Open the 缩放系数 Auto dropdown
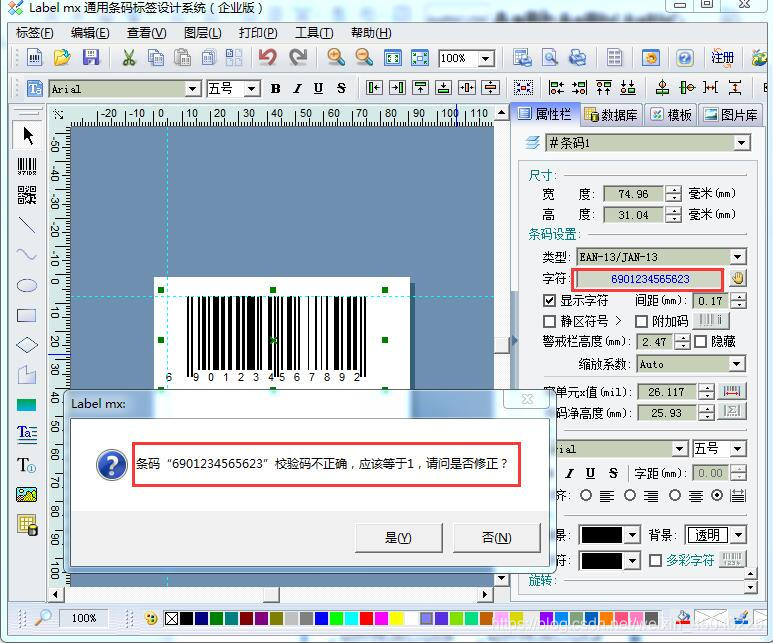 [x=737, y=364]
